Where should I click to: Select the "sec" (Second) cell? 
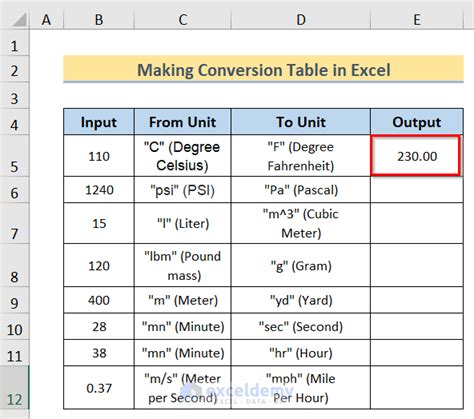click(301, 326)
